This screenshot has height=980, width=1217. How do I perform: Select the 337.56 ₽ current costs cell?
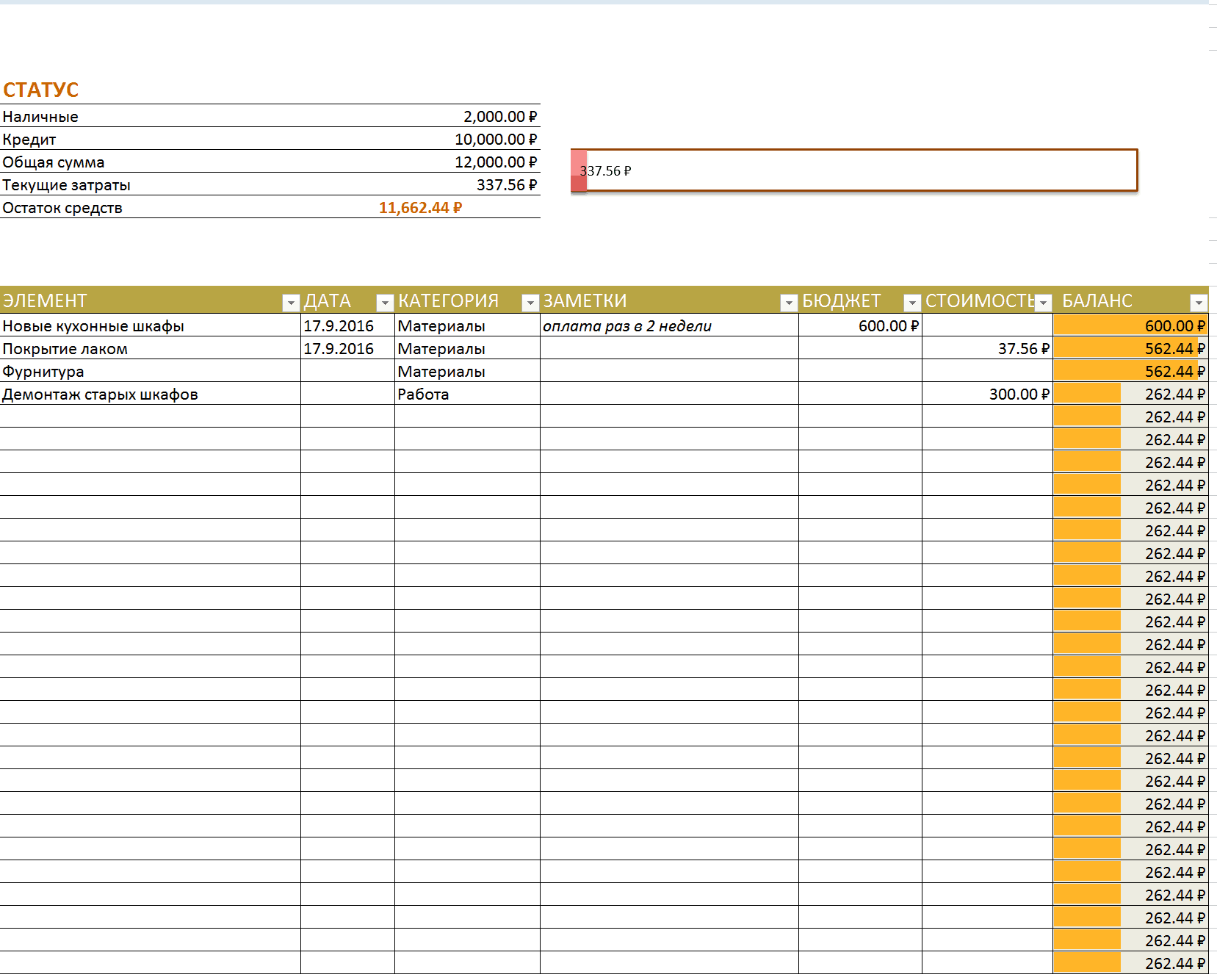[x=507, y=185]
